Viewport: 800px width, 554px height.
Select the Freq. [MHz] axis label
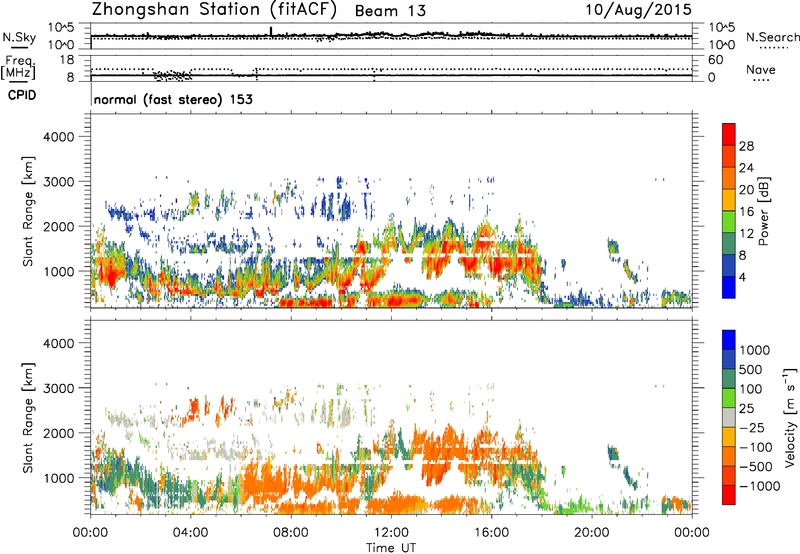(x=18, y=67)
